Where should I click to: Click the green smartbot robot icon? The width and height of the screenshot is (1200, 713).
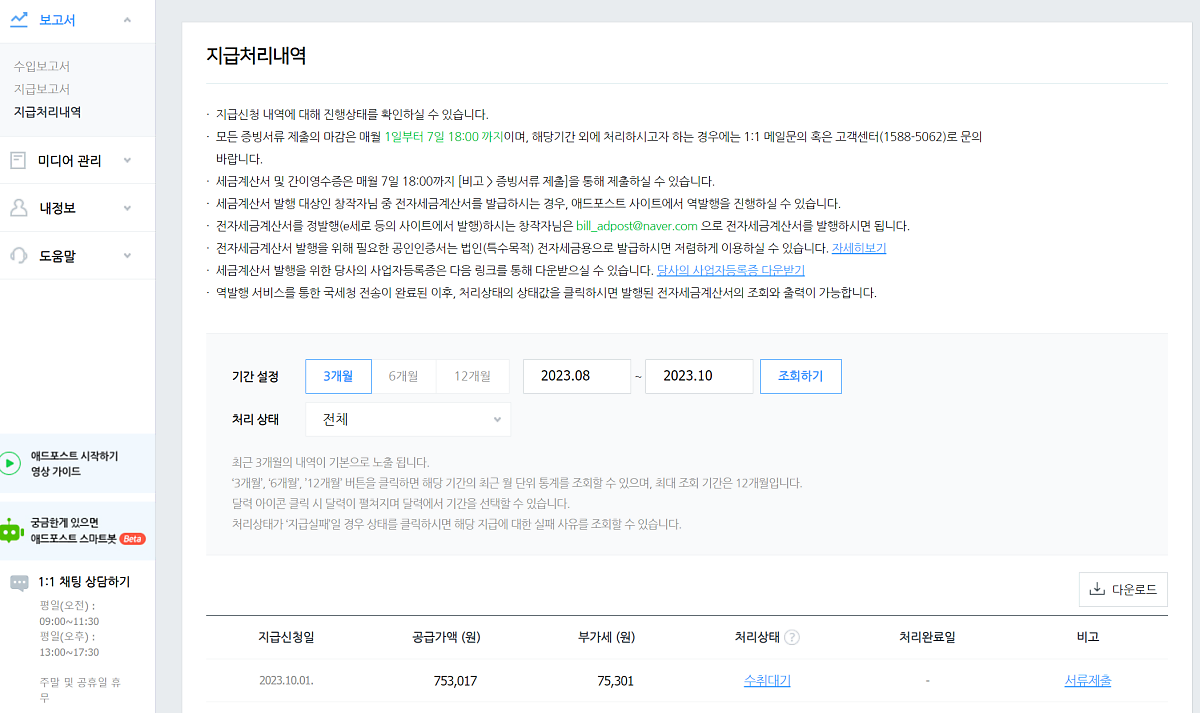[11, 530]
